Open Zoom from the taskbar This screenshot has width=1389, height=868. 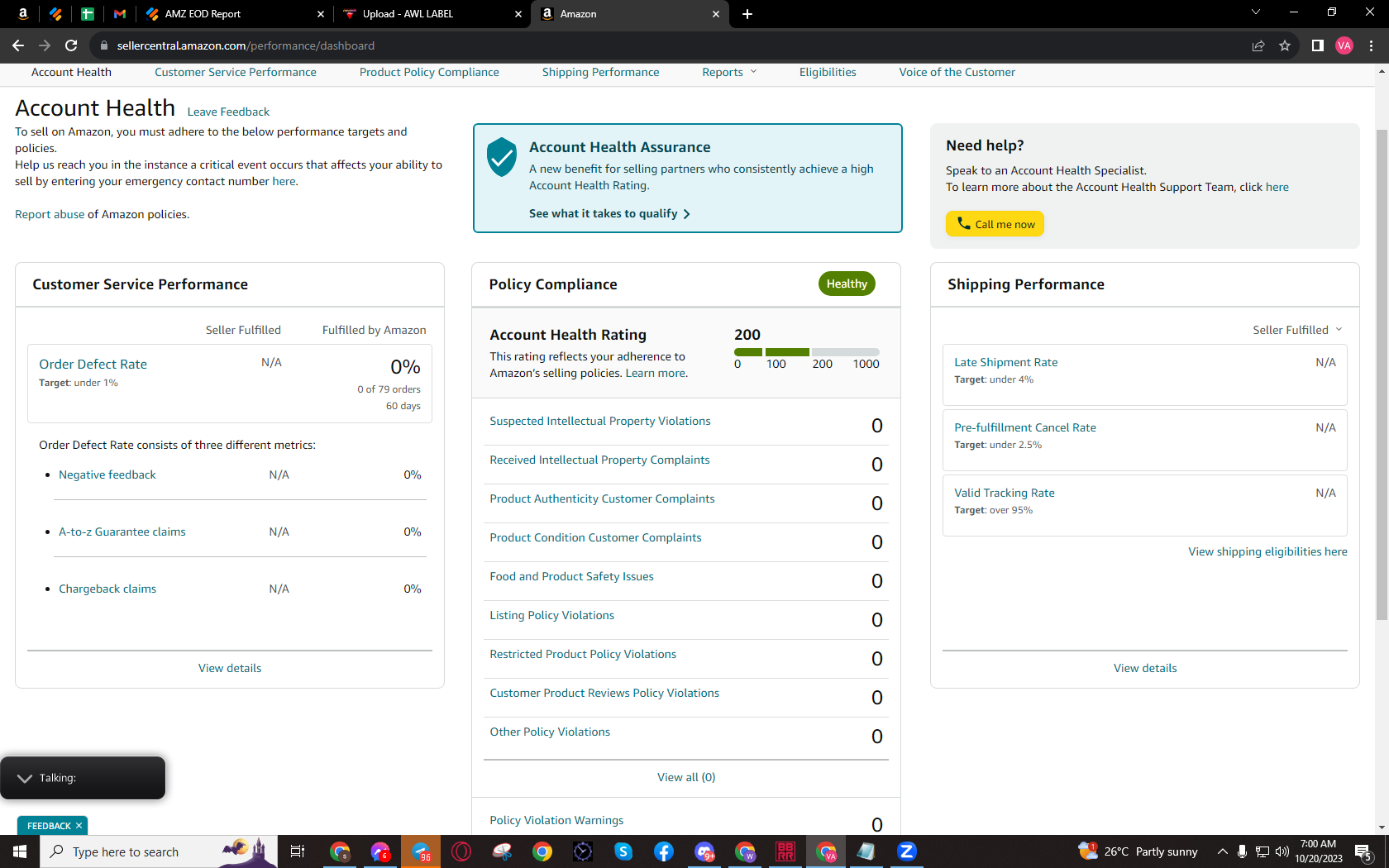point(906,851)
